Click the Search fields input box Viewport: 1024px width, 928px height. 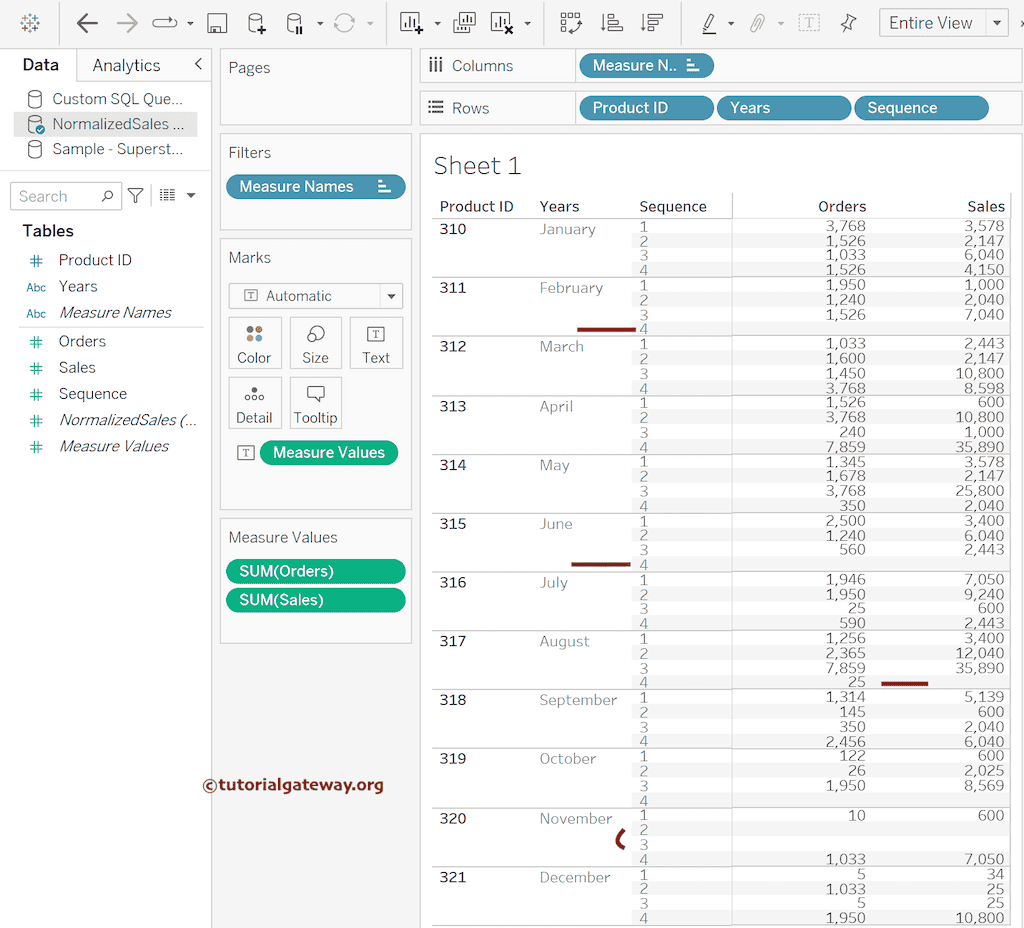pyautogui.click(x=58, y=196)
